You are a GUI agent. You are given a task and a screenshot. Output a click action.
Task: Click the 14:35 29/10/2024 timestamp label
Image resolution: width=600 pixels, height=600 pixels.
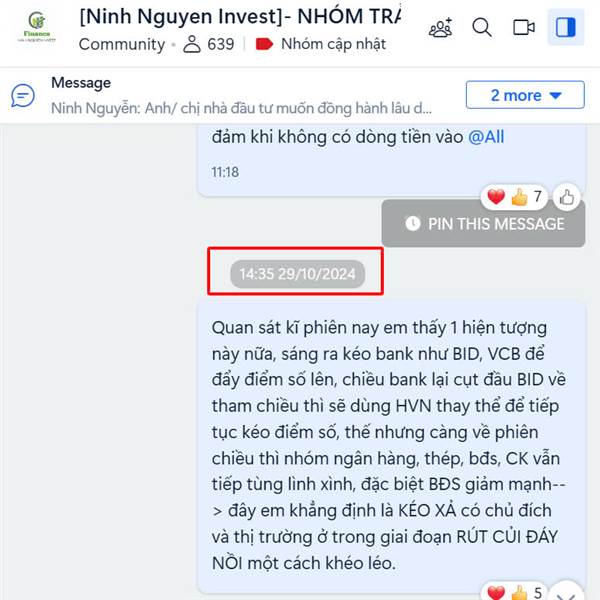(297, 274)
